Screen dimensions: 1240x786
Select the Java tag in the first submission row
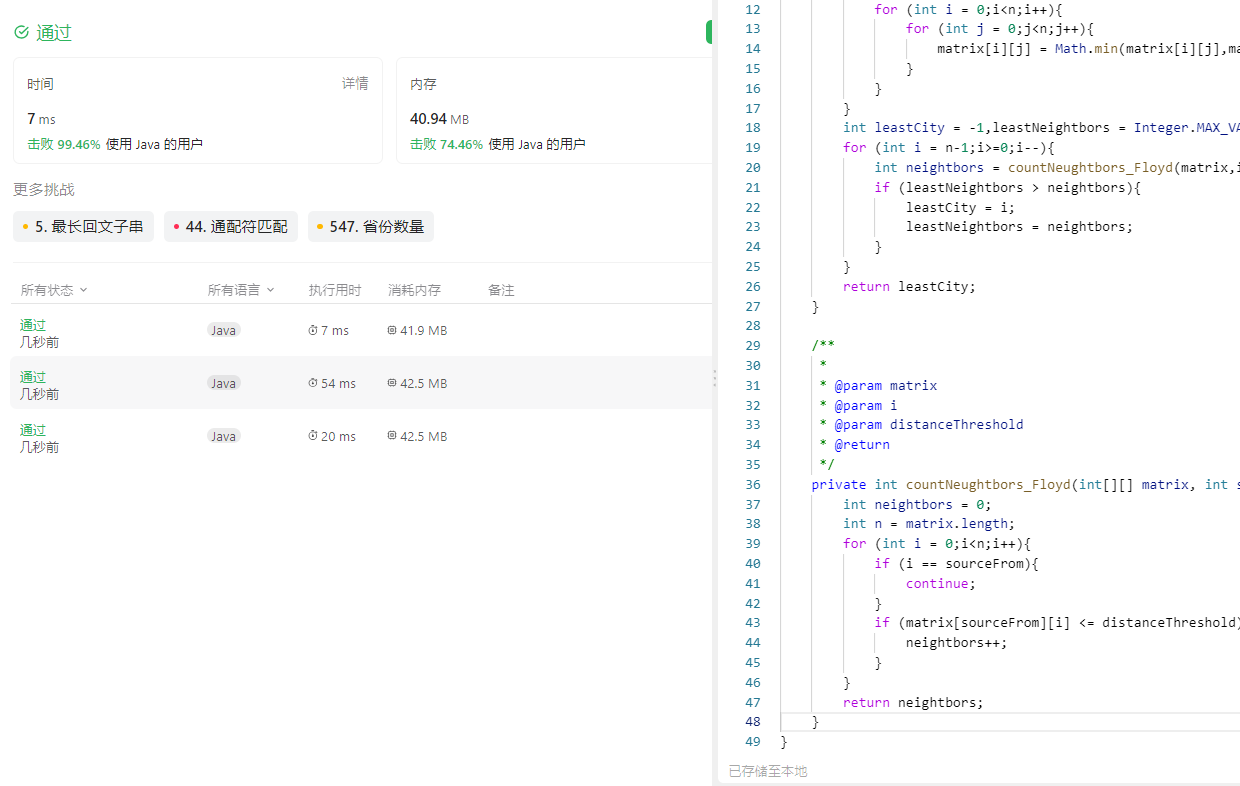coord(223,329)
